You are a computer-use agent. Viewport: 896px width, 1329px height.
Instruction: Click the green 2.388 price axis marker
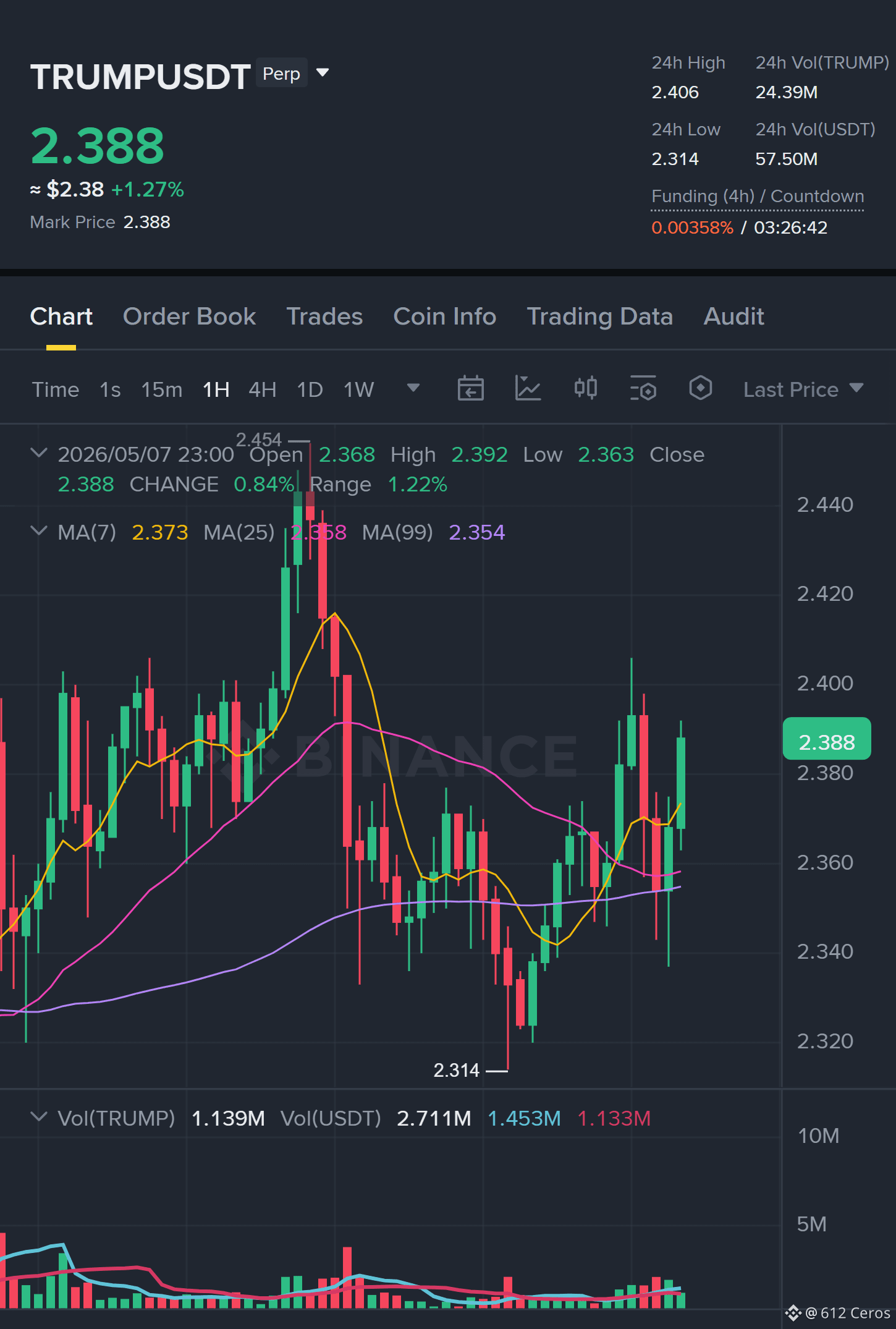coord(827,739)
